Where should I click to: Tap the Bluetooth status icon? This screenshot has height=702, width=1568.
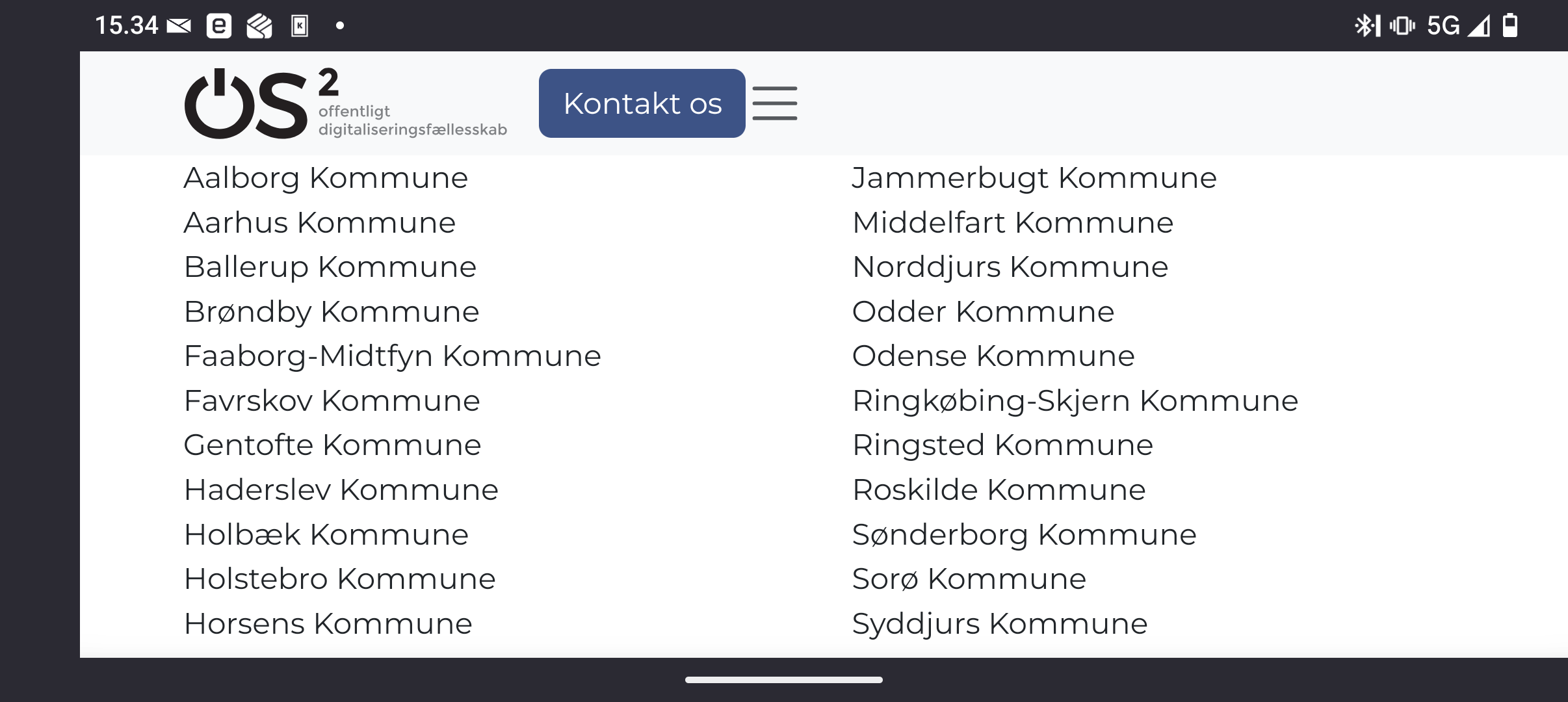pyautogui.click(x=1366, y=26)
